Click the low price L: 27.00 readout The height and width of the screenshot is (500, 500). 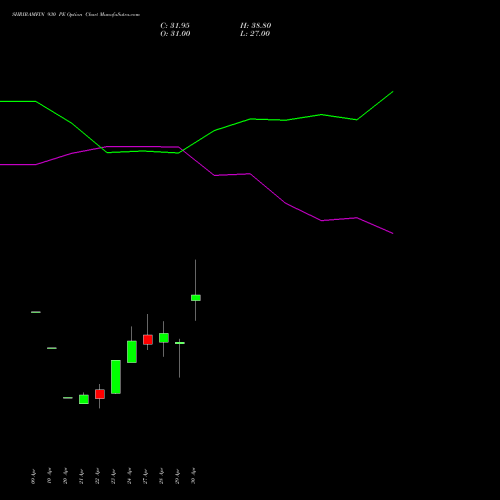pyautogui.click(x=255, y=34)
